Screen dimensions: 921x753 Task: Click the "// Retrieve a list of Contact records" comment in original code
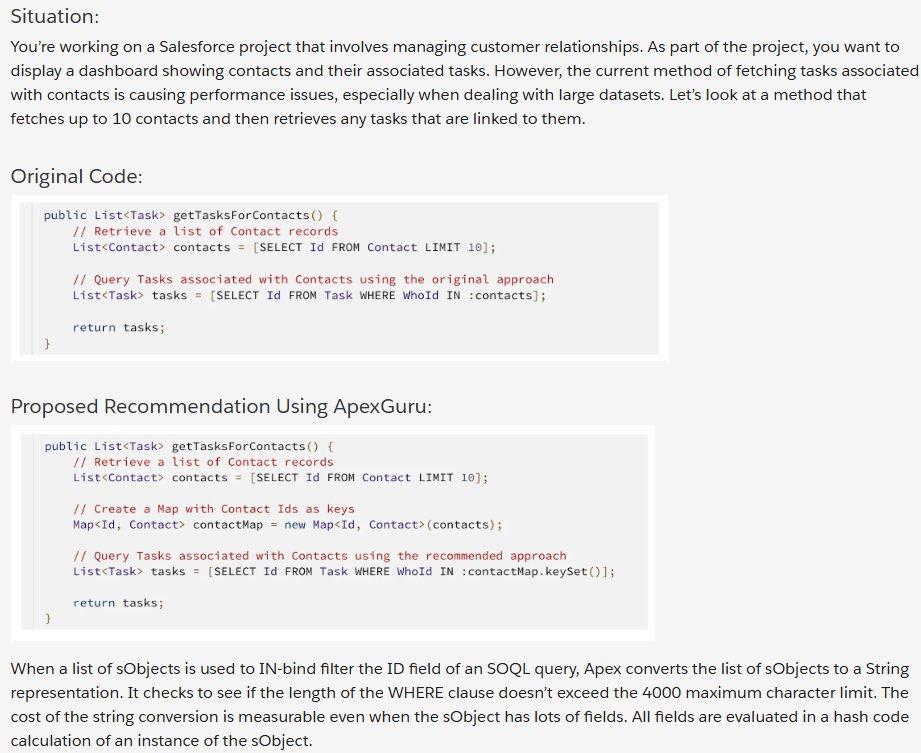(x=205, y=231)
